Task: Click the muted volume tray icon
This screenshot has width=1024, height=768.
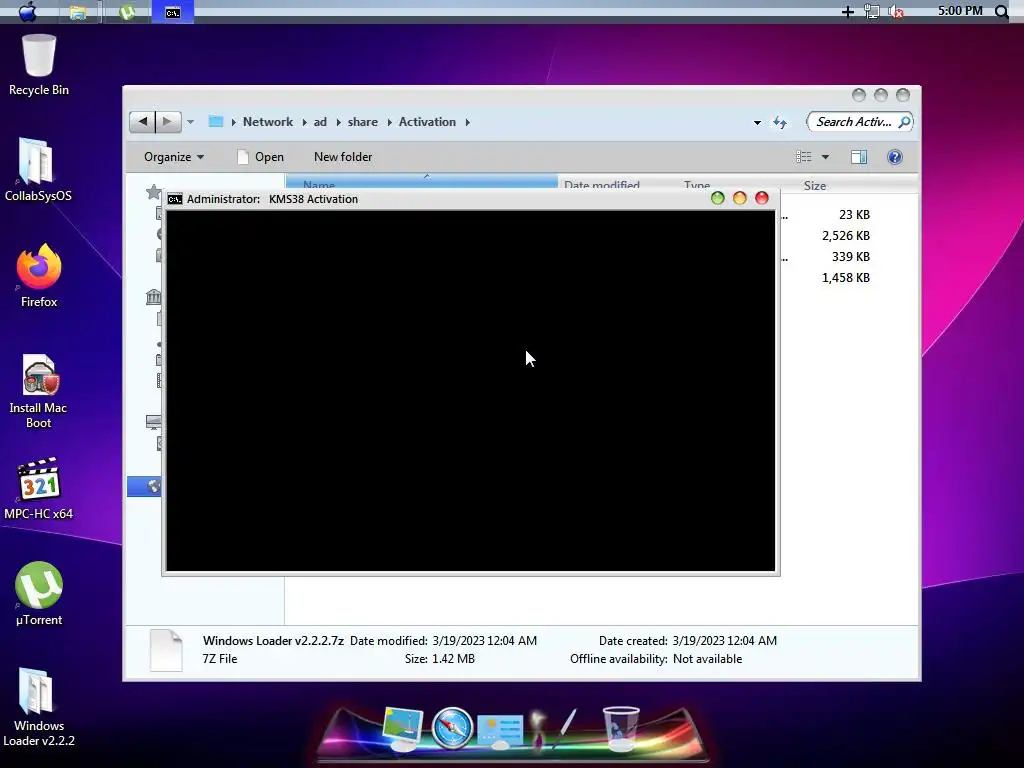Action: coord(896,12)
